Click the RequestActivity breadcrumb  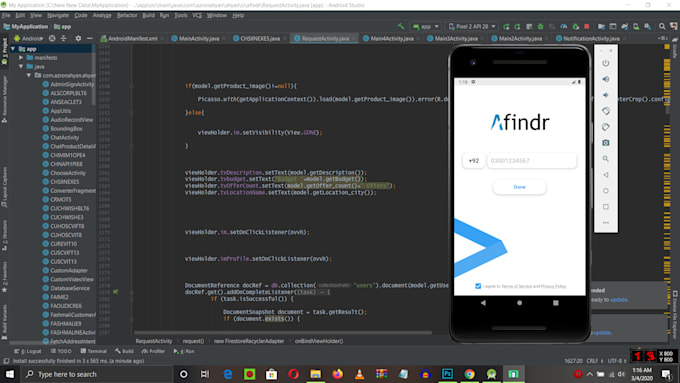[x=154, y=341]
